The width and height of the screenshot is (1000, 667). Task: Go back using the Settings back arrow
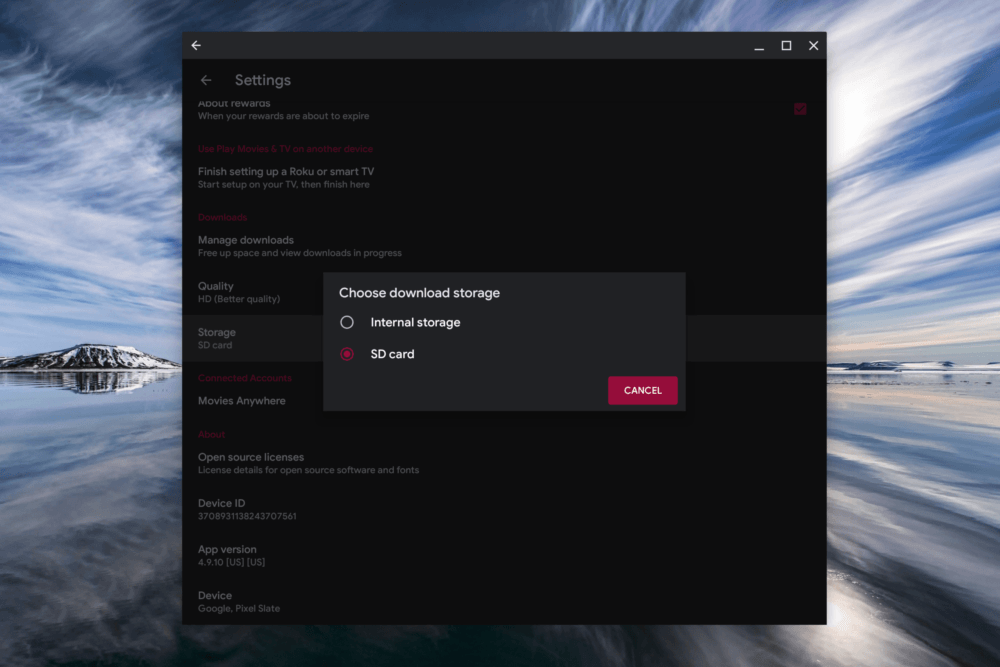206,80
